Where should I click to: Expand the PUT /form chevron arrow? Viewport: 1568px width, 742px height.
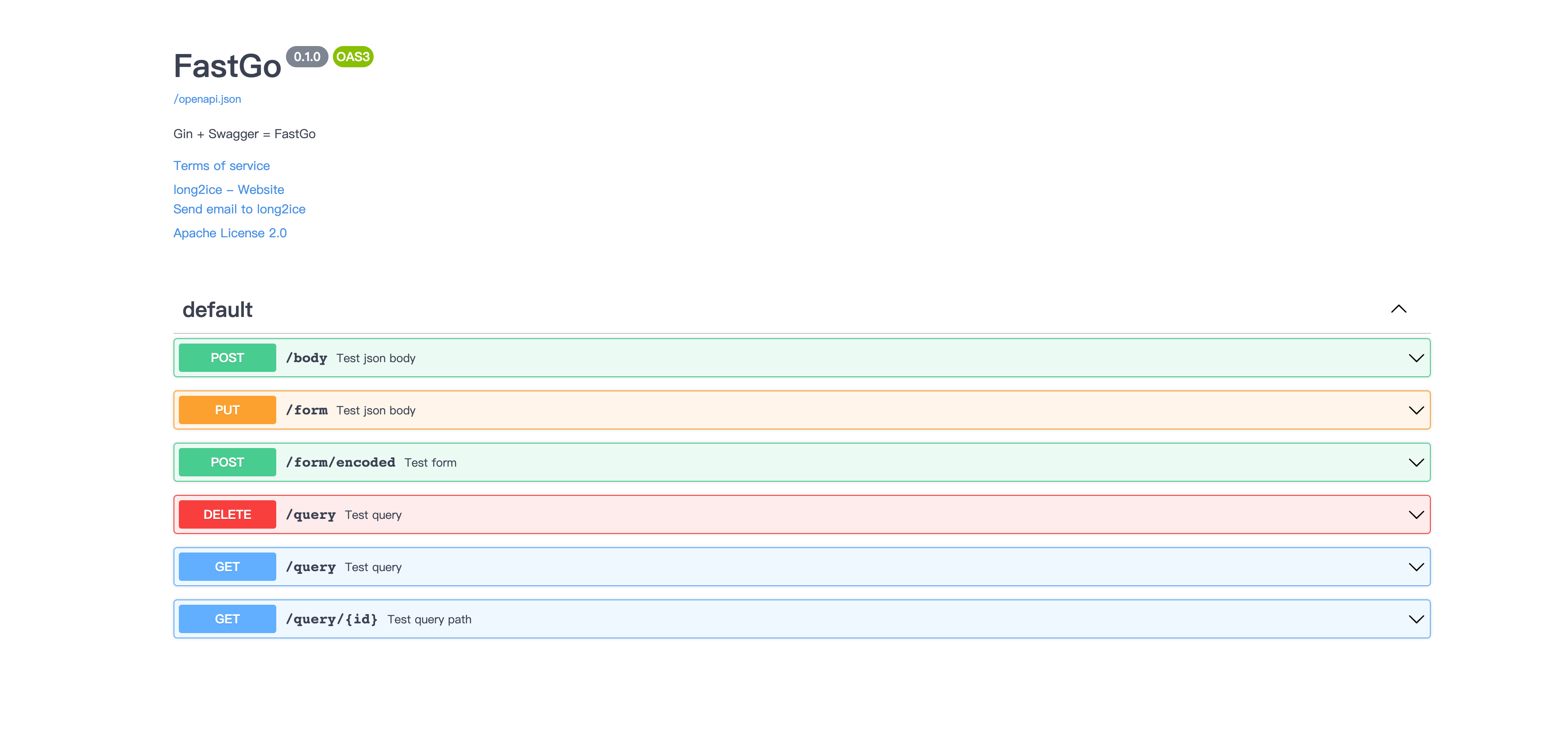pos(1416,410)
